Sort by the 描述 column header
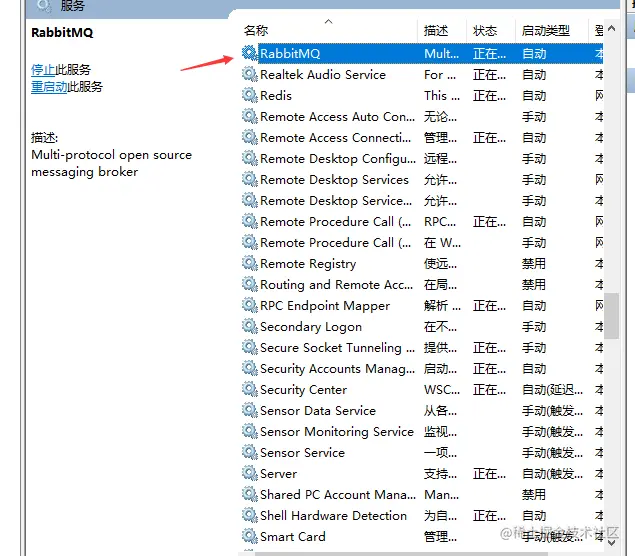This screenshot has width=635, height=556. coord(436,31)
